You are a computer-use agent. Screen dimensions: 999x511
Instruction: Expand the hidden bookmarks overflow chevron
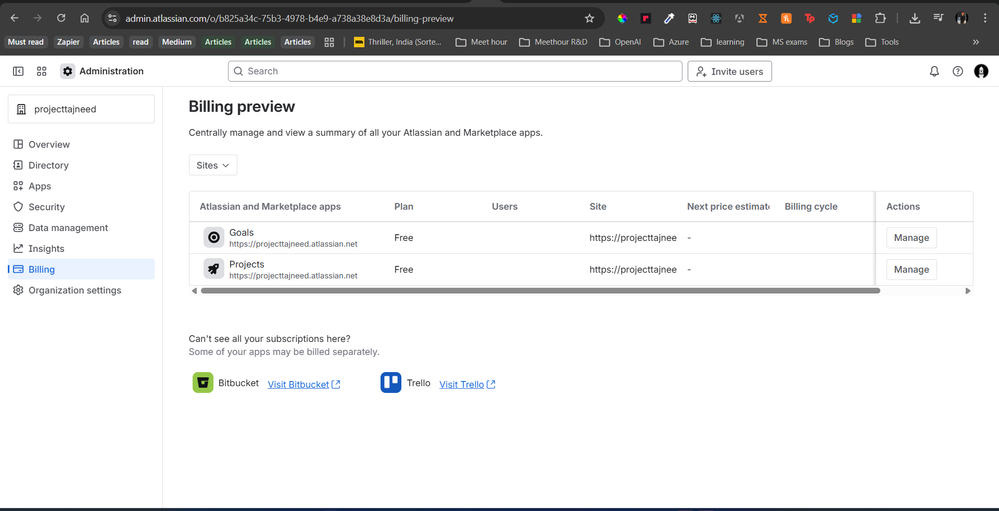pyautogui.click(x=975, y=42)
